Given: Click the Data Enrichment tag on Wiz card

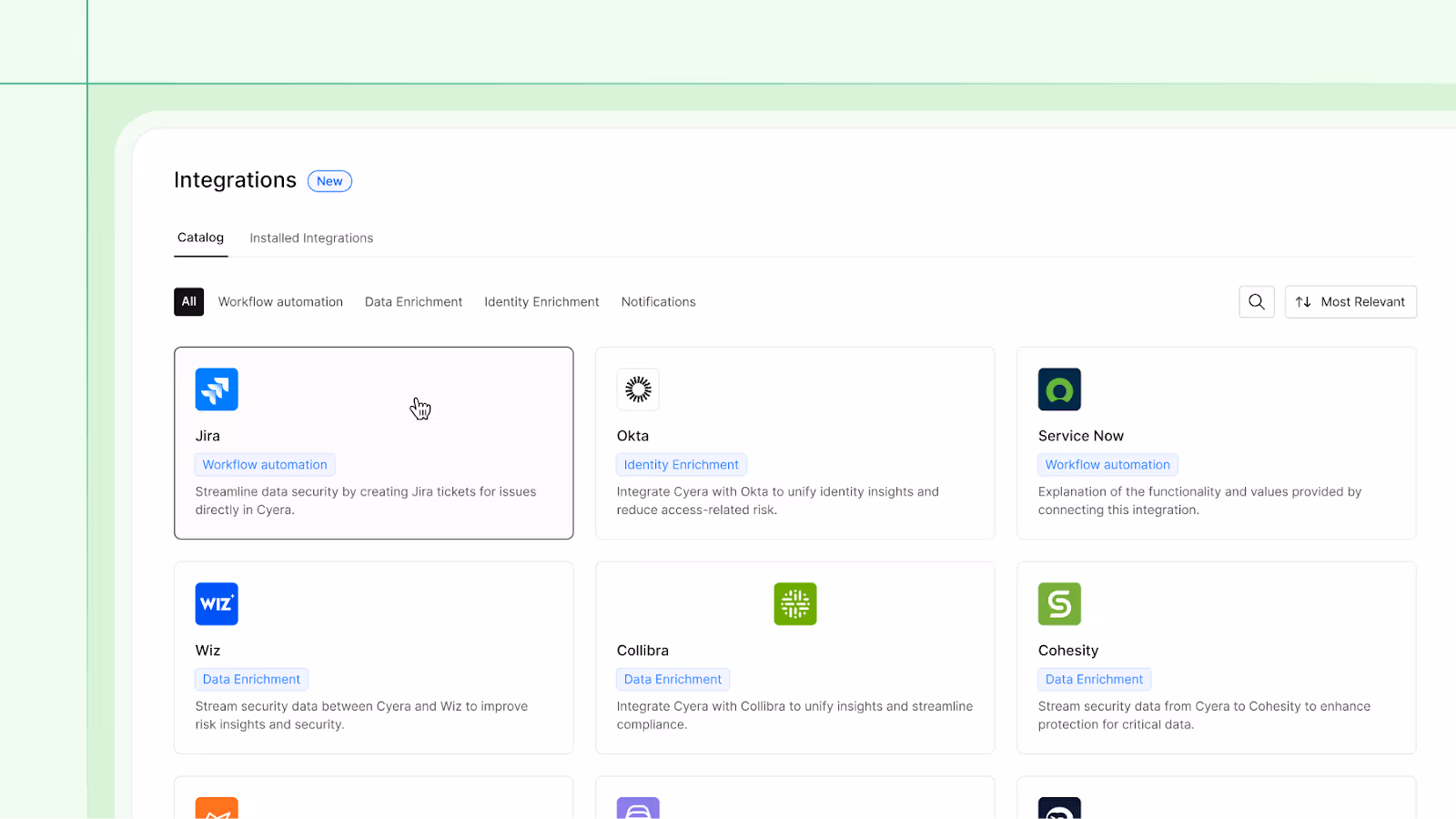Looking at the screenshot, I should point(251,680).
